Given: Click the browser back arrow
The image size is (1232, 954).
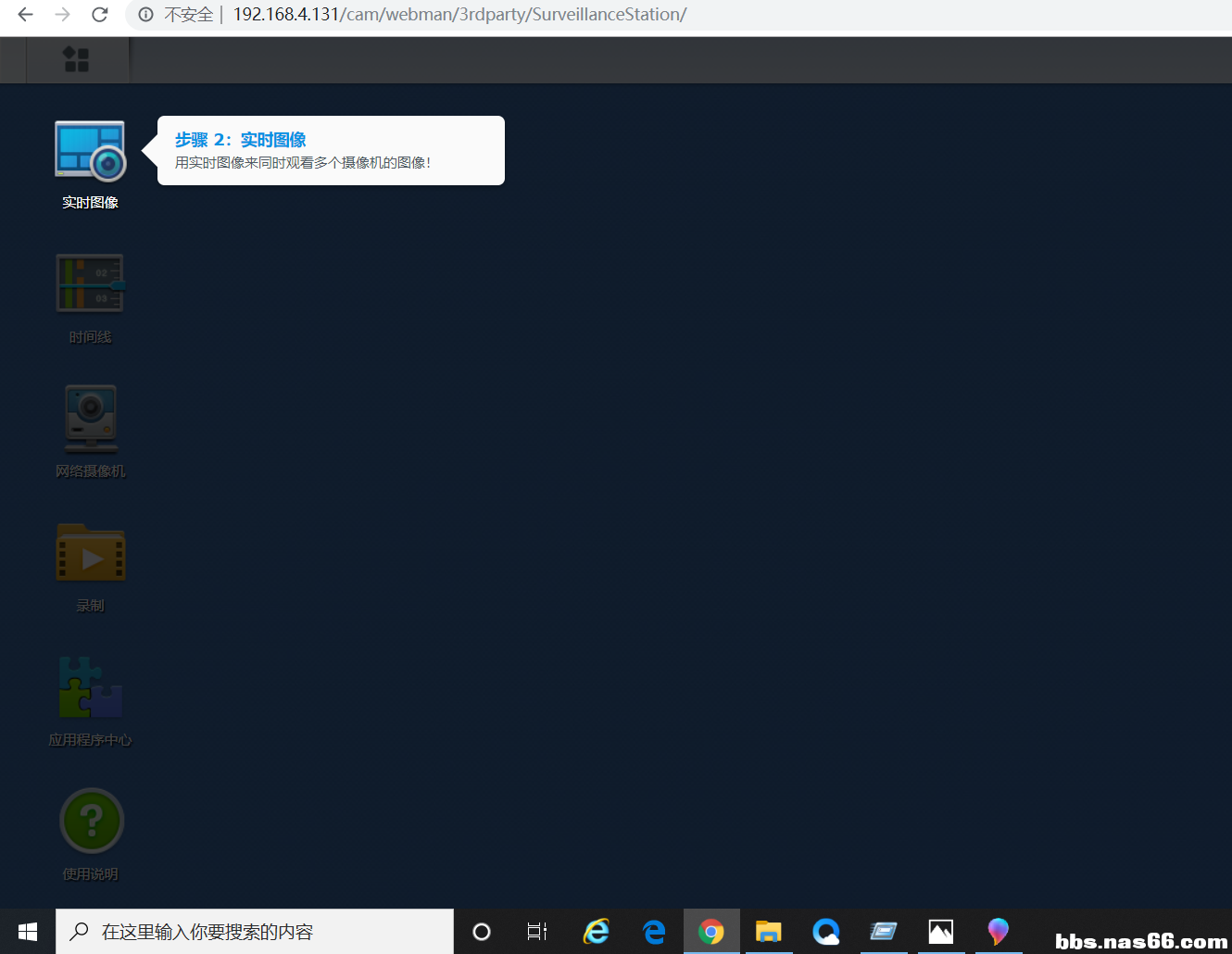Looking at the screenshot, I should [25, 15].
